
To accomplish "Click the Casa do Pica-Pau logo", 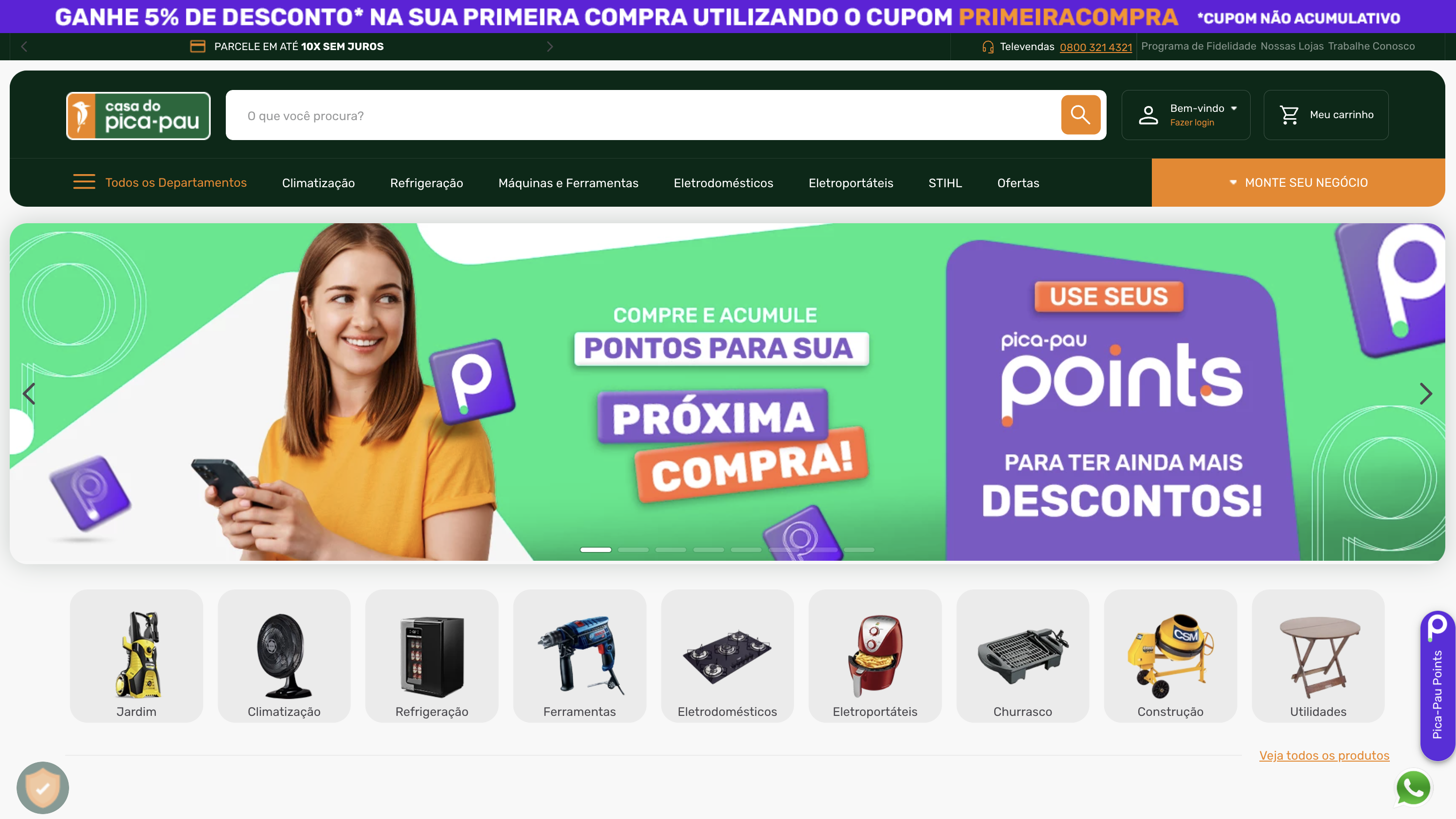I will [139, 116].
